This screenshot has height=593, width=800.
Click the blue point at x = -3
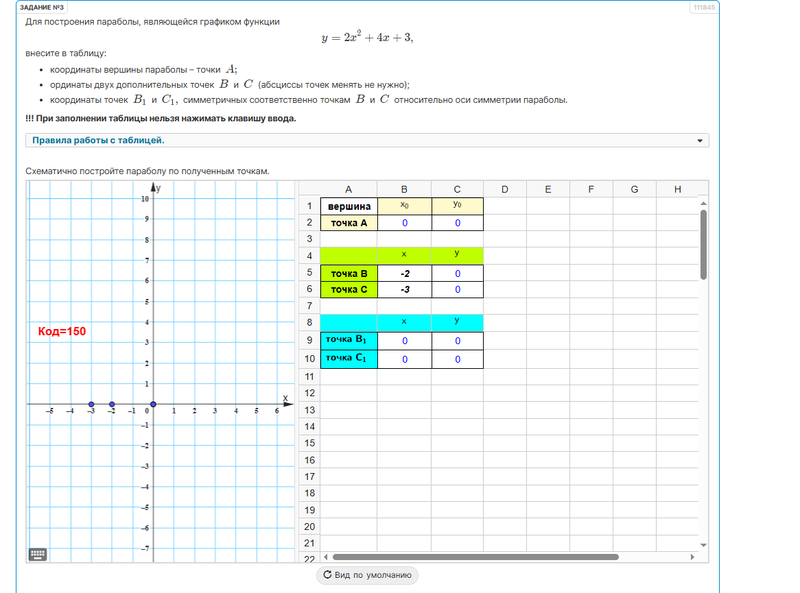coord(91,405)
